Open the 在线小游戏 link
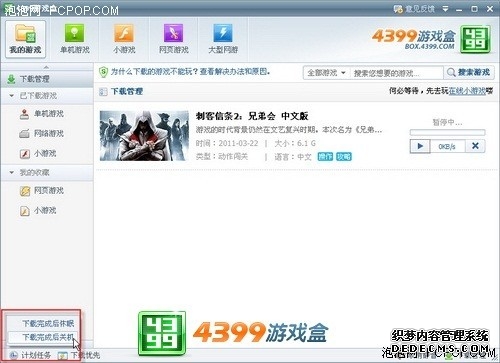 (467, 91)
